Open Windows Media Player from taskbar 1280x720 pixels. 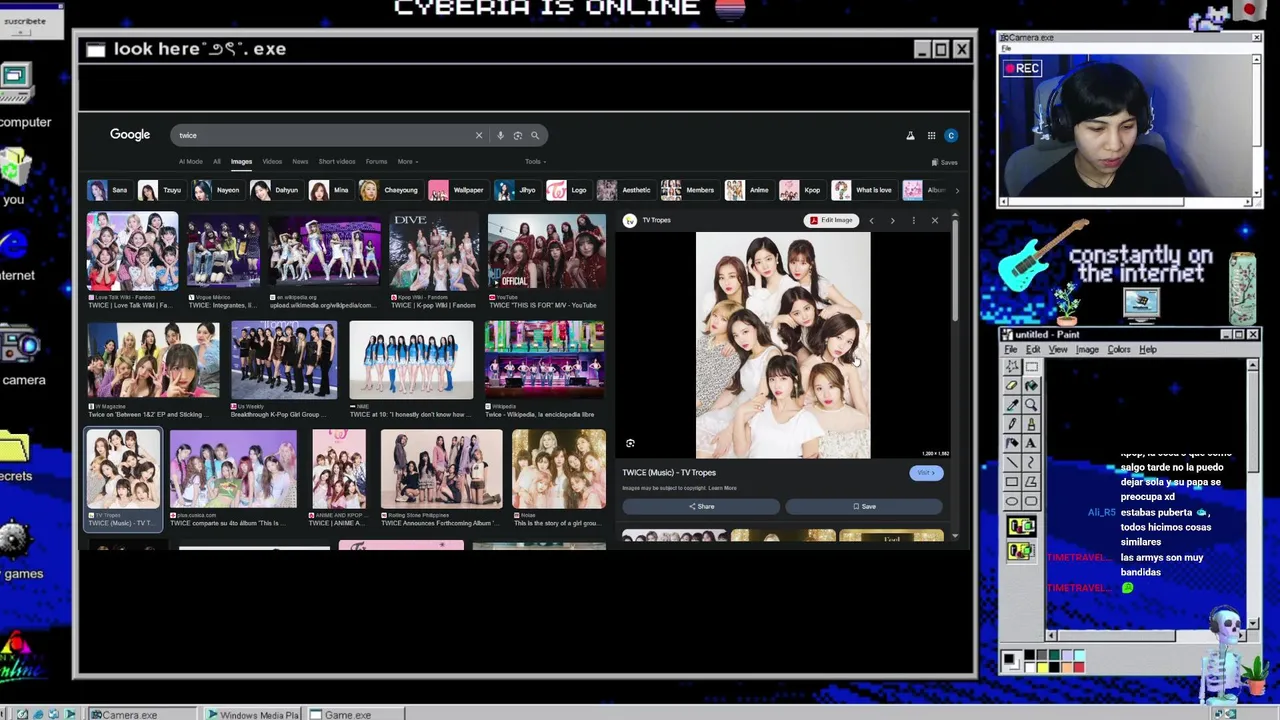(252, 714)
